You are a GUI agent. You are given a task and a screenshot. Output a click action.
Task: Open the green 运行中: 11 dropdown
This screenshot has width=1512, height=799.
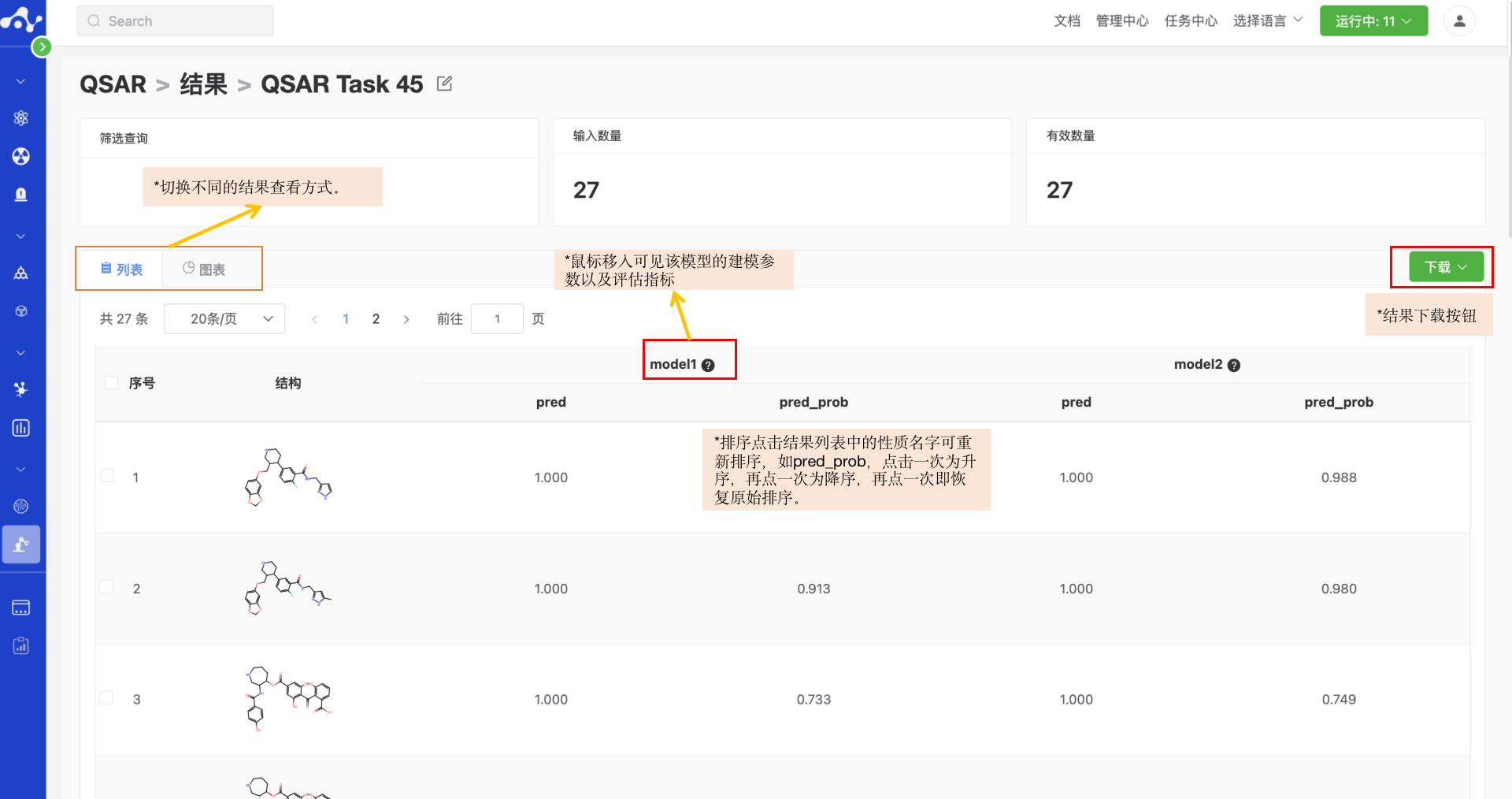(x=1373, y=20)
